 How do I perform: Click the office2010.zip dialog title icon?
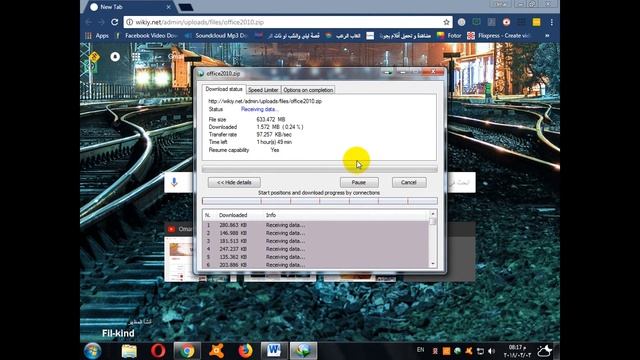click(201, 73)
